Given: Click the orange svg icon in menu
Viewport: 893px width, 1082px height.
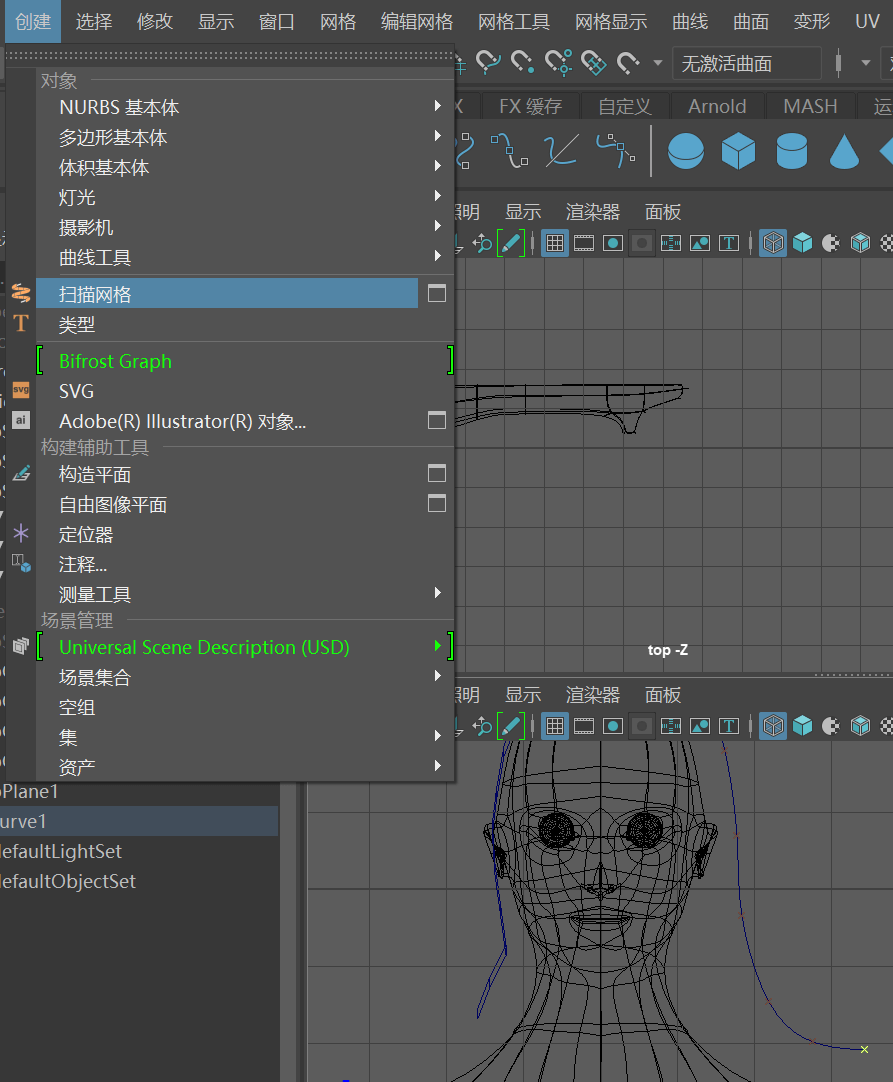Looking at the screenshot, I should 21,390.
